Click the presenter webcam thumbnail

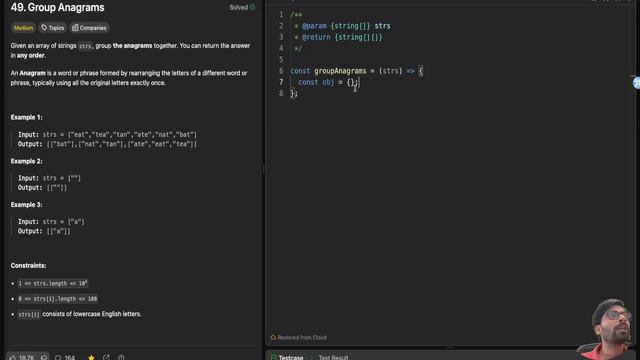pyautogui.click(x=608, y=329)
